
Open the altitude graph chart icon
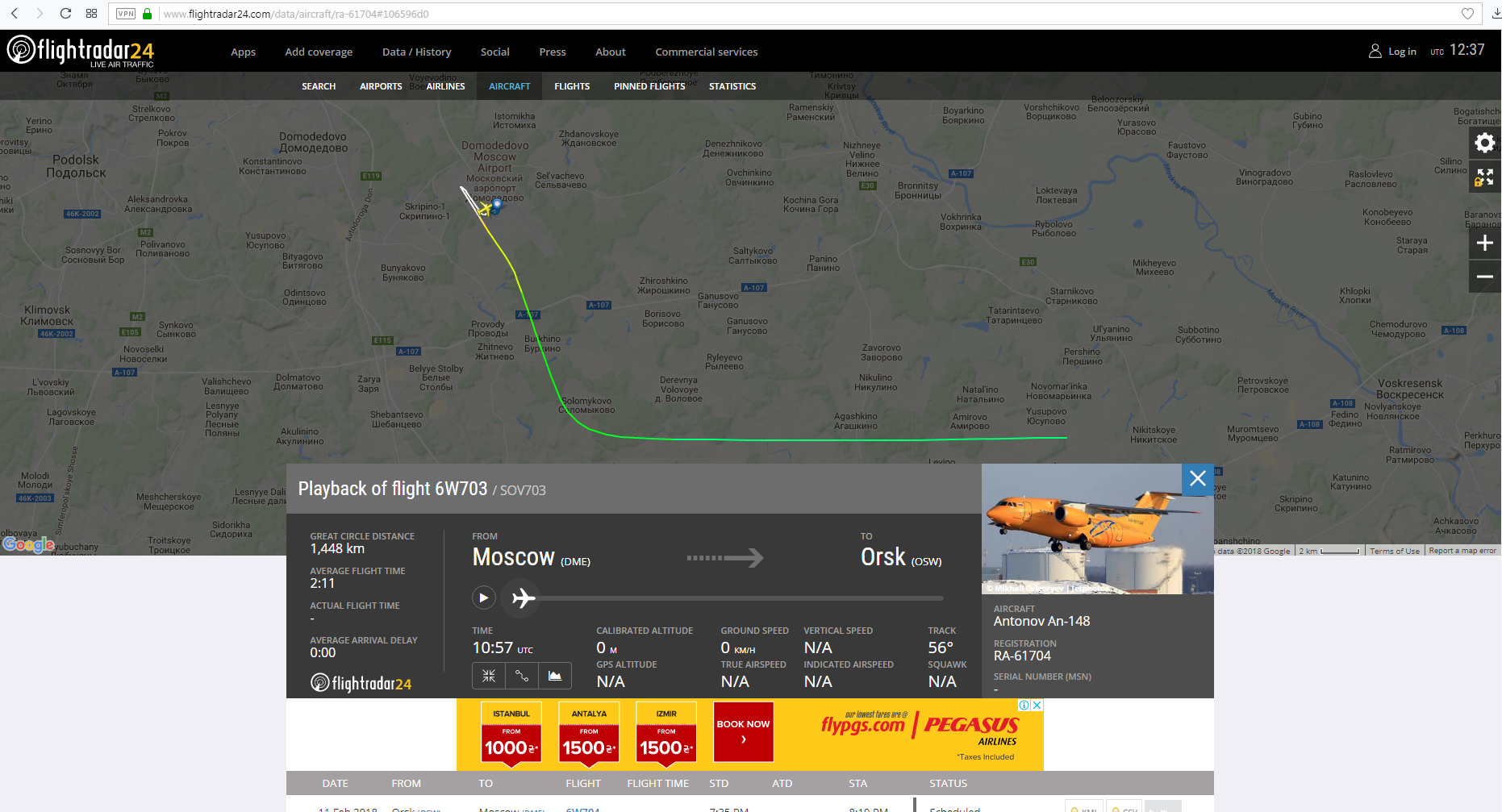click(555, 676)
